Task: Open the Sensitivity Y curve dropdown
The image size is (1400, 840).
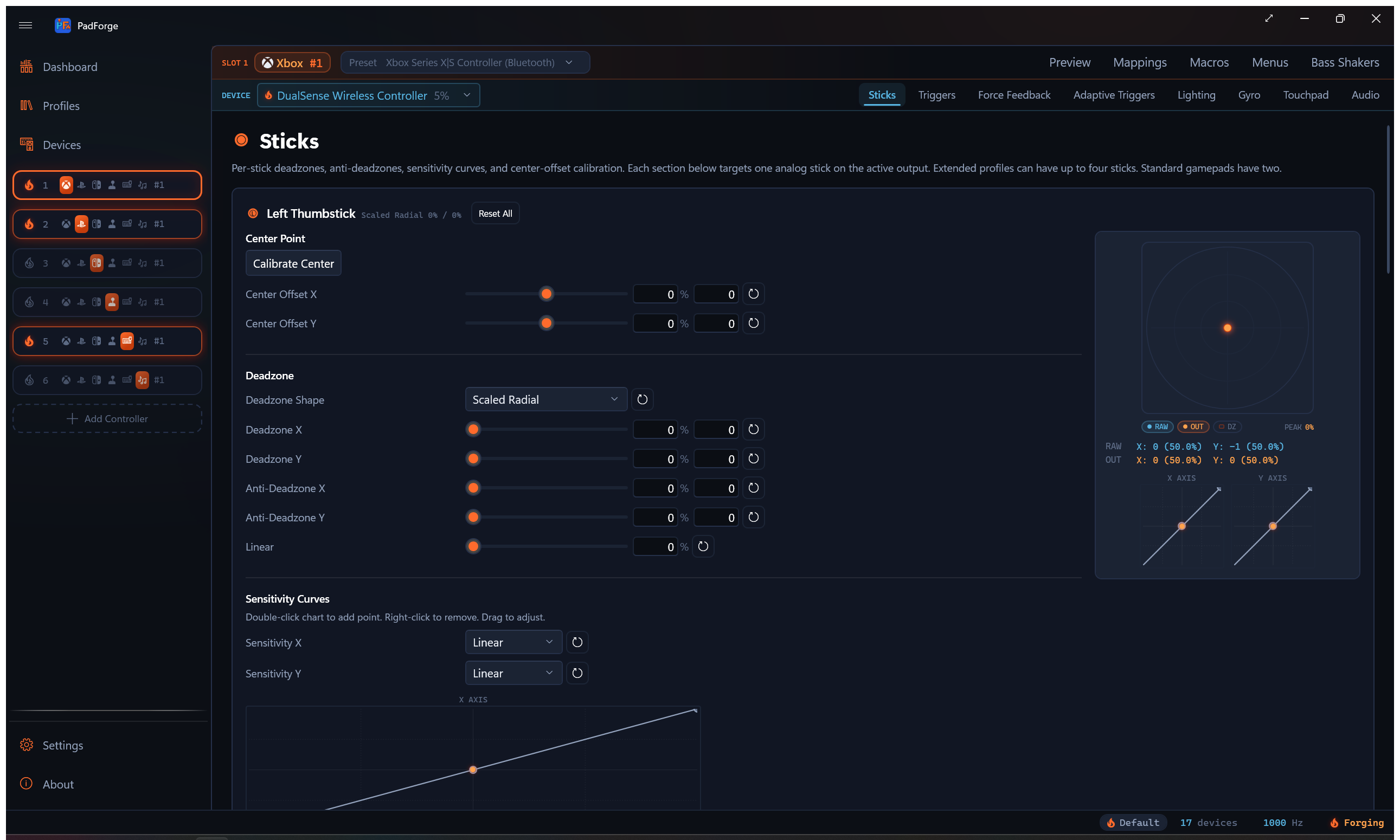Action: pos(513,673)
